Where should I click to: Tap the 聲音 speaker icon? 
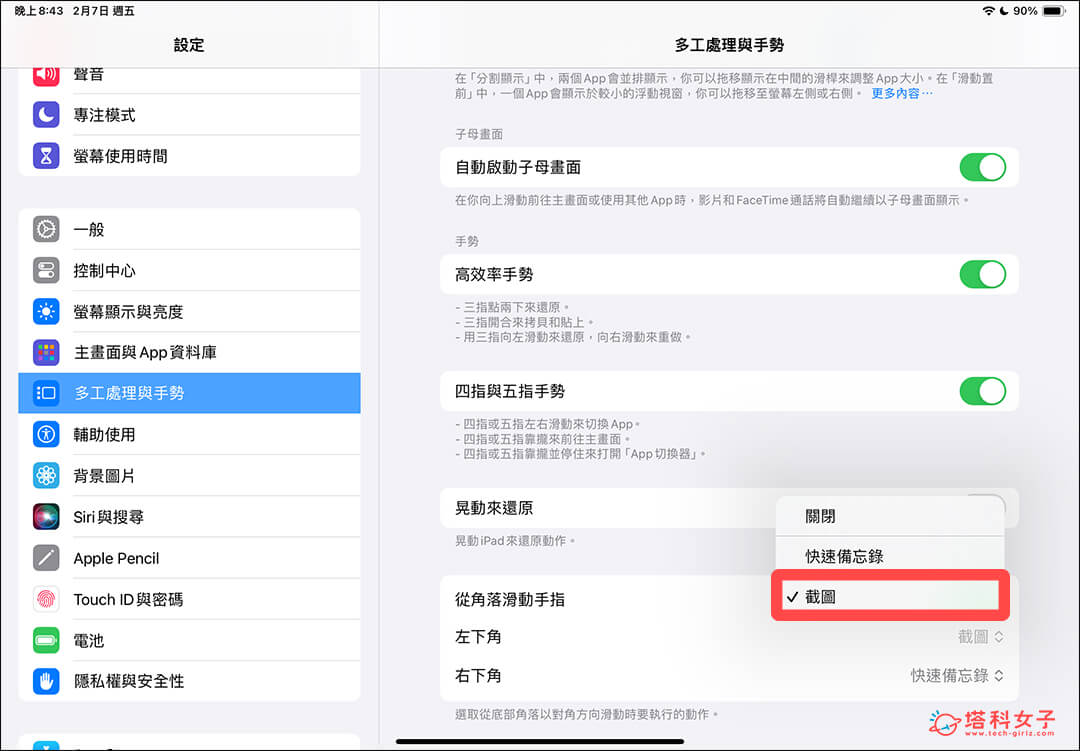tap(46, 75)
